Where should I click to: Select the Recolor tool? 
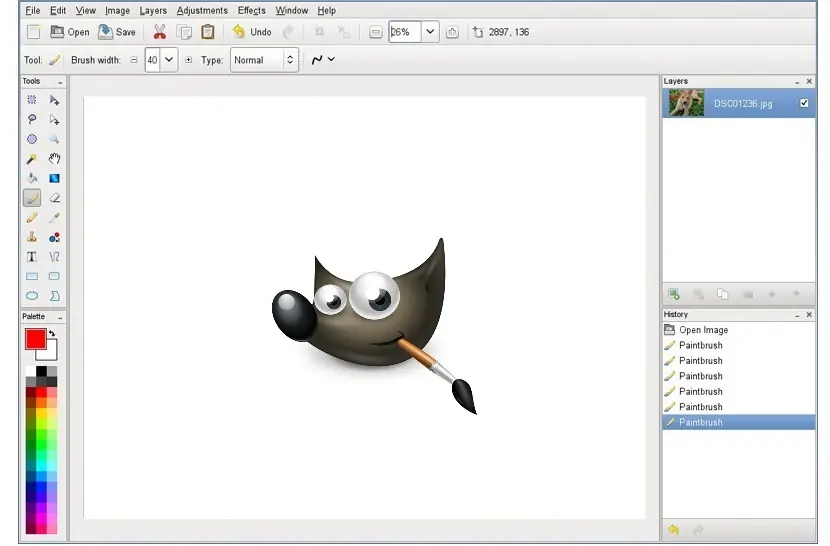point(54,237)
